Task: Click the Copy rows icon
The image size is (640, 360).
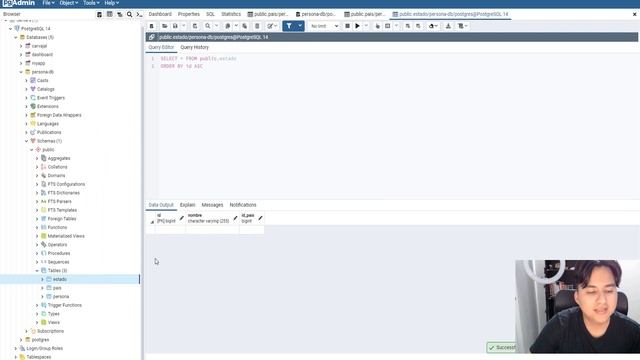Action: click(228, 26)
